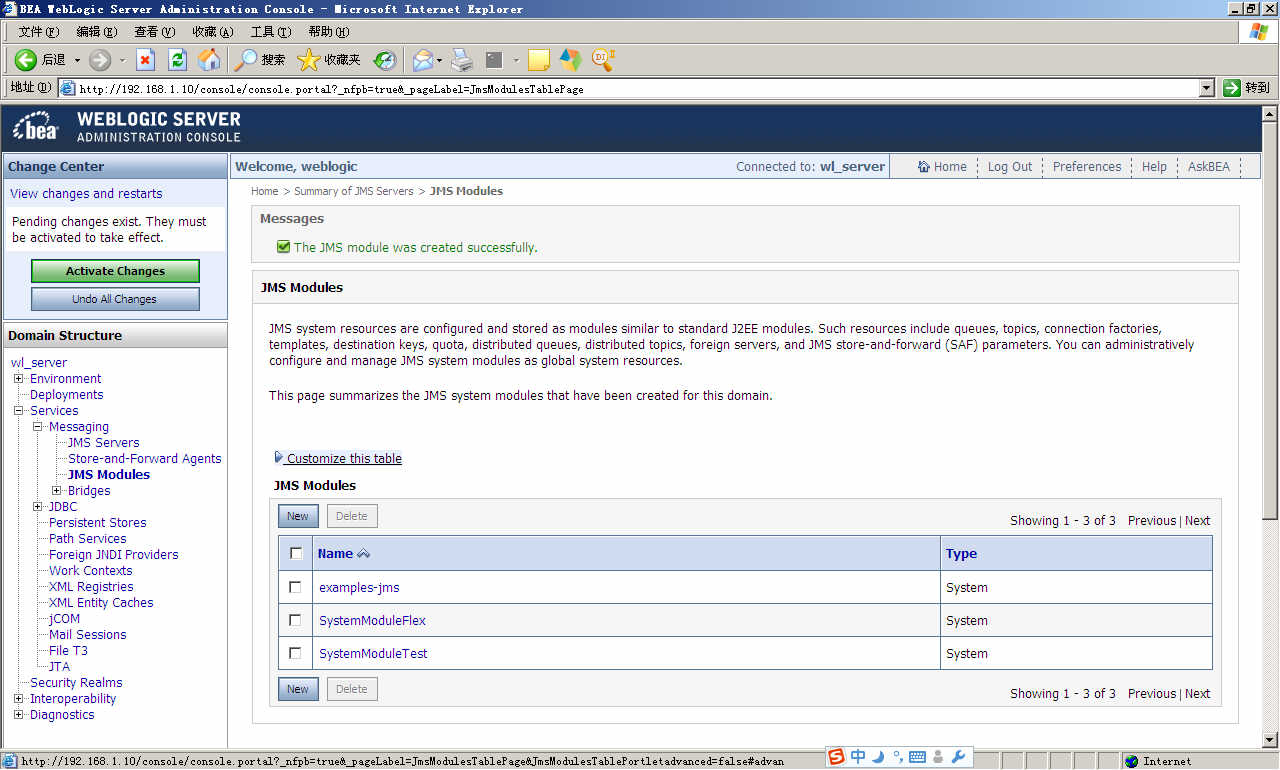Toggle the Chinese (中) input mode icon

point(858,757)
